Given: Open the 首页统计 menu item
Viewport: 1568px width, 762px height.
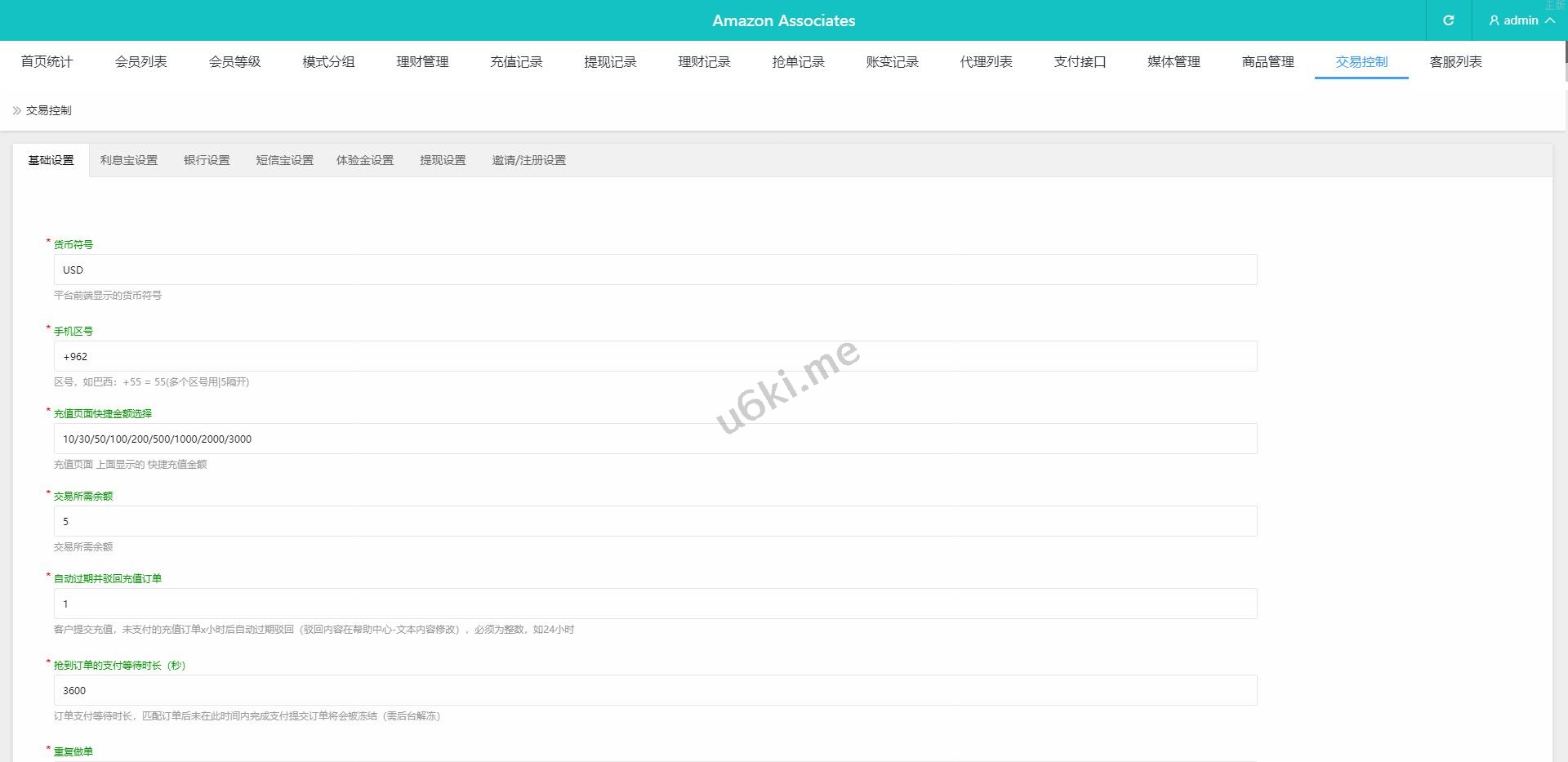Looking at the screenshot, I should [x=47, y=62].
